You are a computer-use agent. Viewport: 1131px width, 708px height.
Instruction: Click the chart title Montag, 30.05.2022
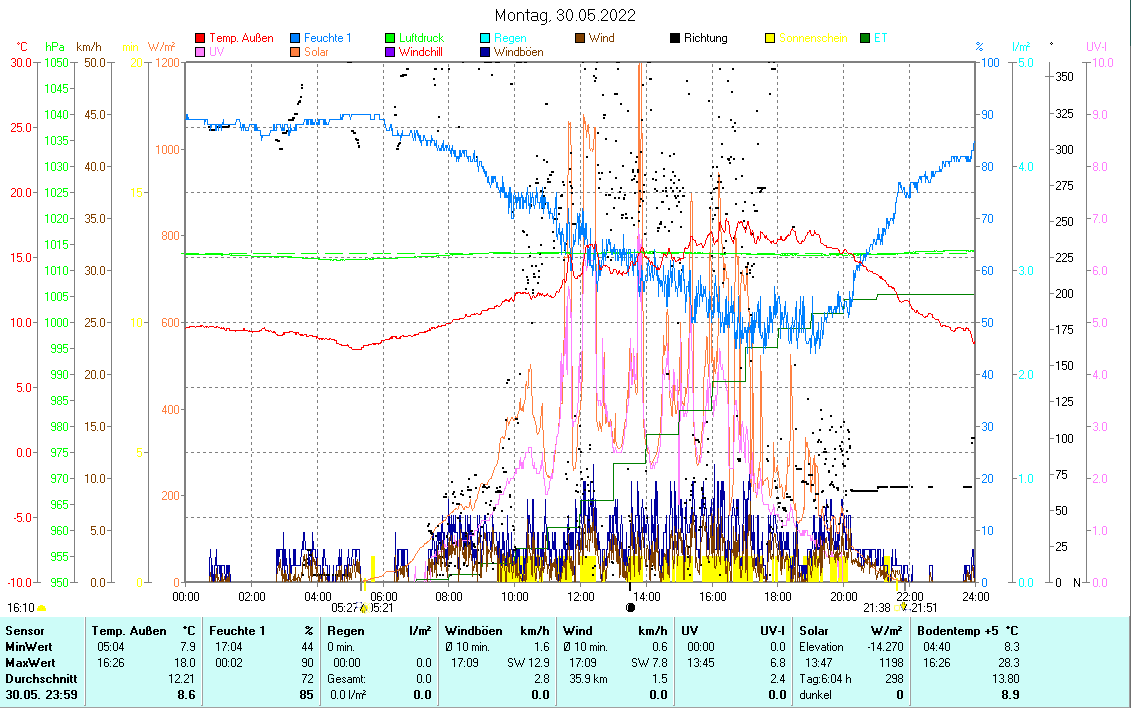[x=565, y=15]
